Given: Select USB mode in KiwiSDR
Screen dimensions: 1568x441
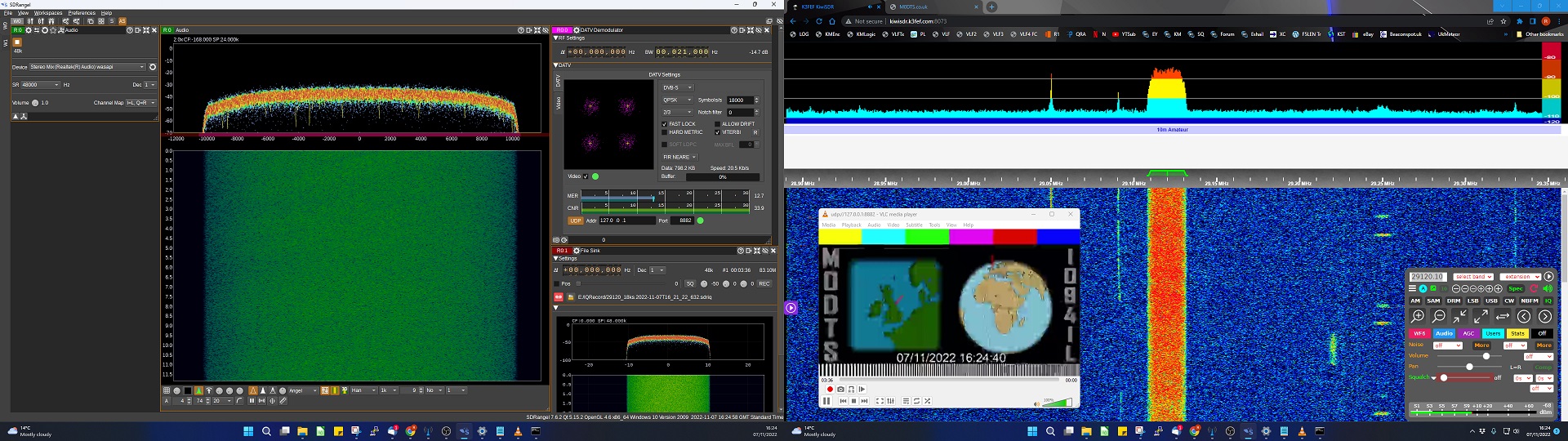Looking at the screenshot, I should [1491, 301].
